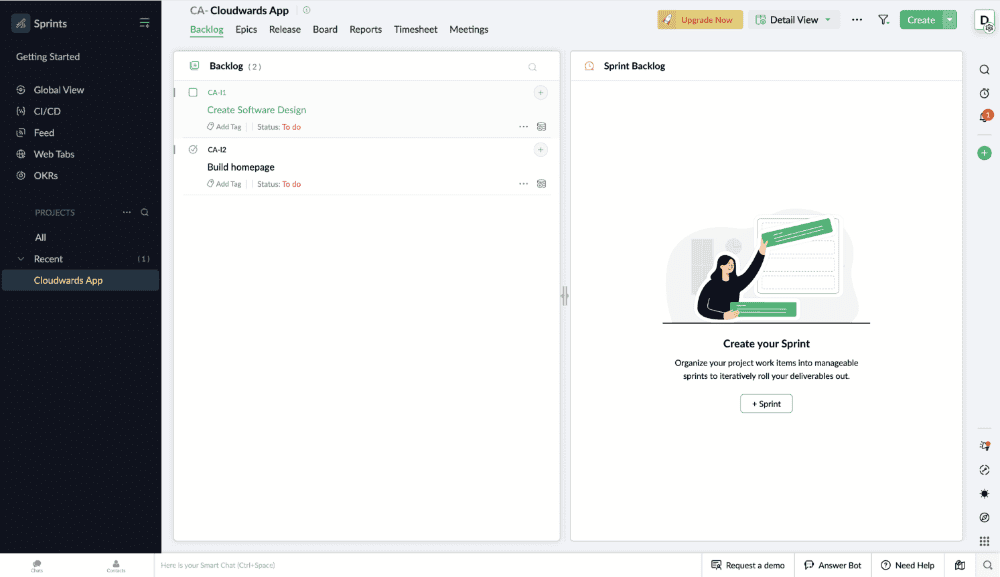The height and width of the screenshot is (577, 1000).
Task: Click the Sprints logo icon
Action: 20,23
